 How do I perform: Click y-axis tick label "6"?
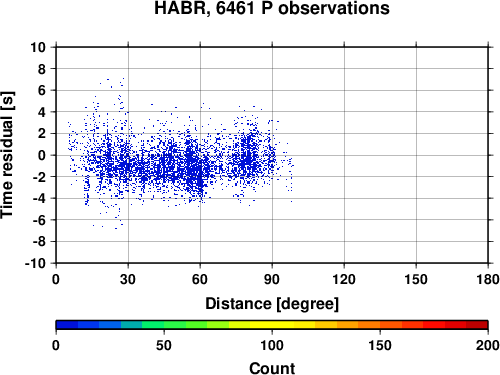(42, 90)
